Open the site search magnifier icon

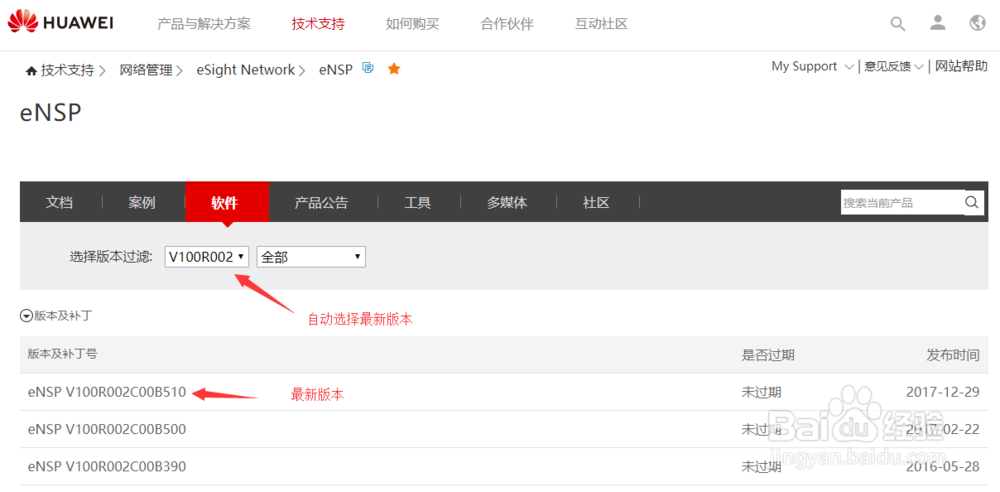point(897,24)
